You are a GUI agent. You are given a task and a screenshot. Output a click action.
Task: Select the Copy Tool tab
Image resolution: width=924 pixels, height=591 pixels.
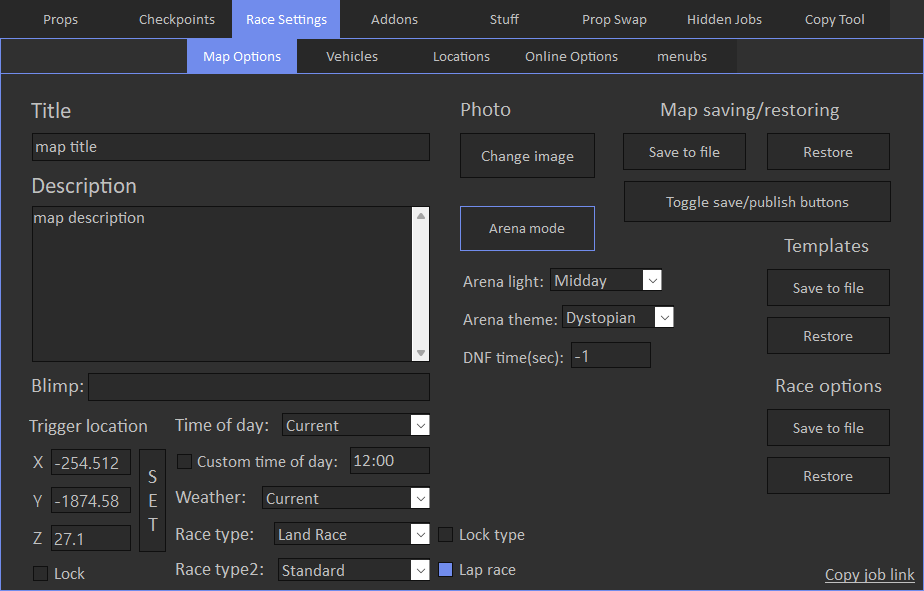834,19
